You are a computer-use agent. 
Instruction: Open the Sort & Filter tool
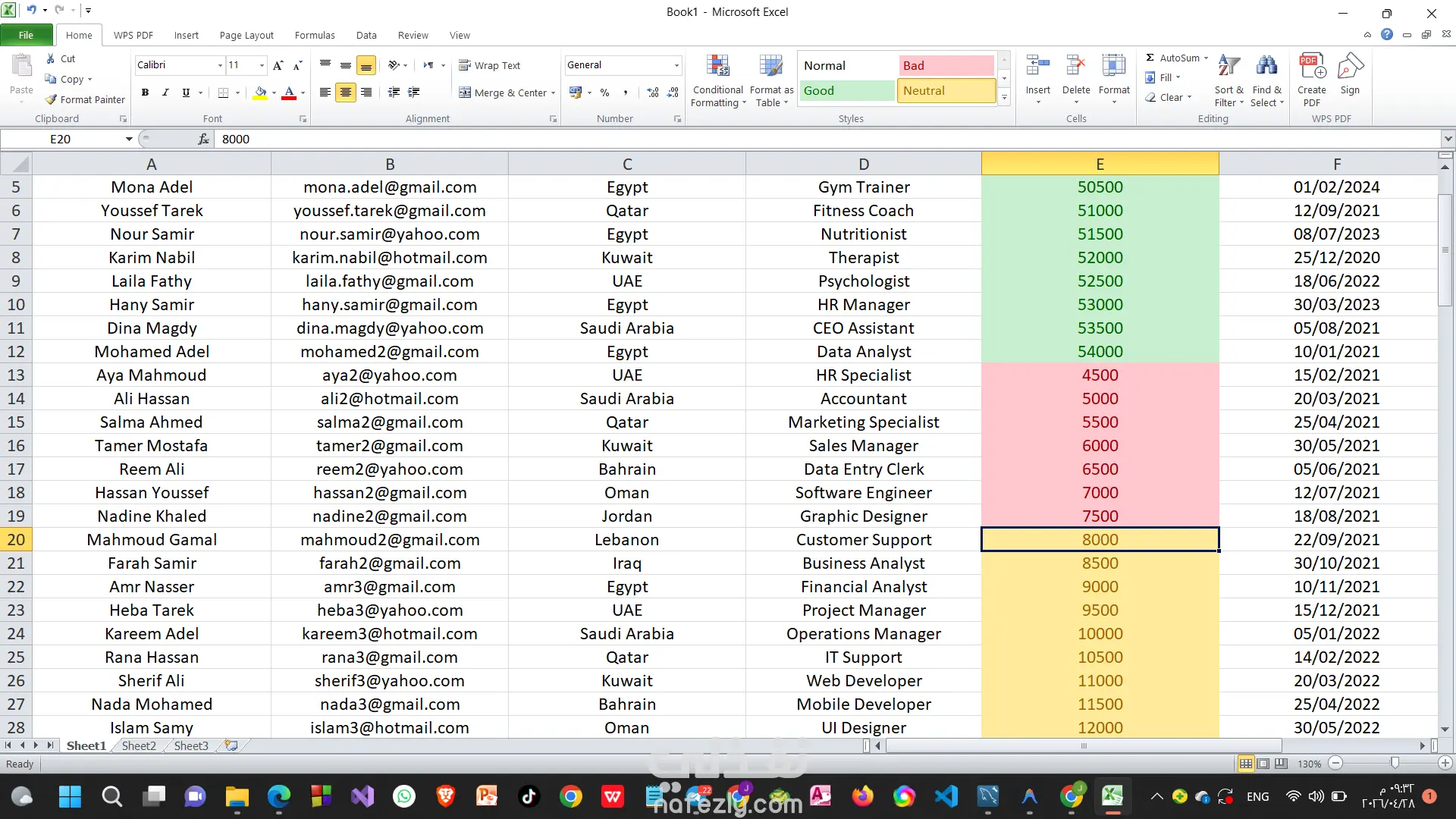coord(1229,80)
